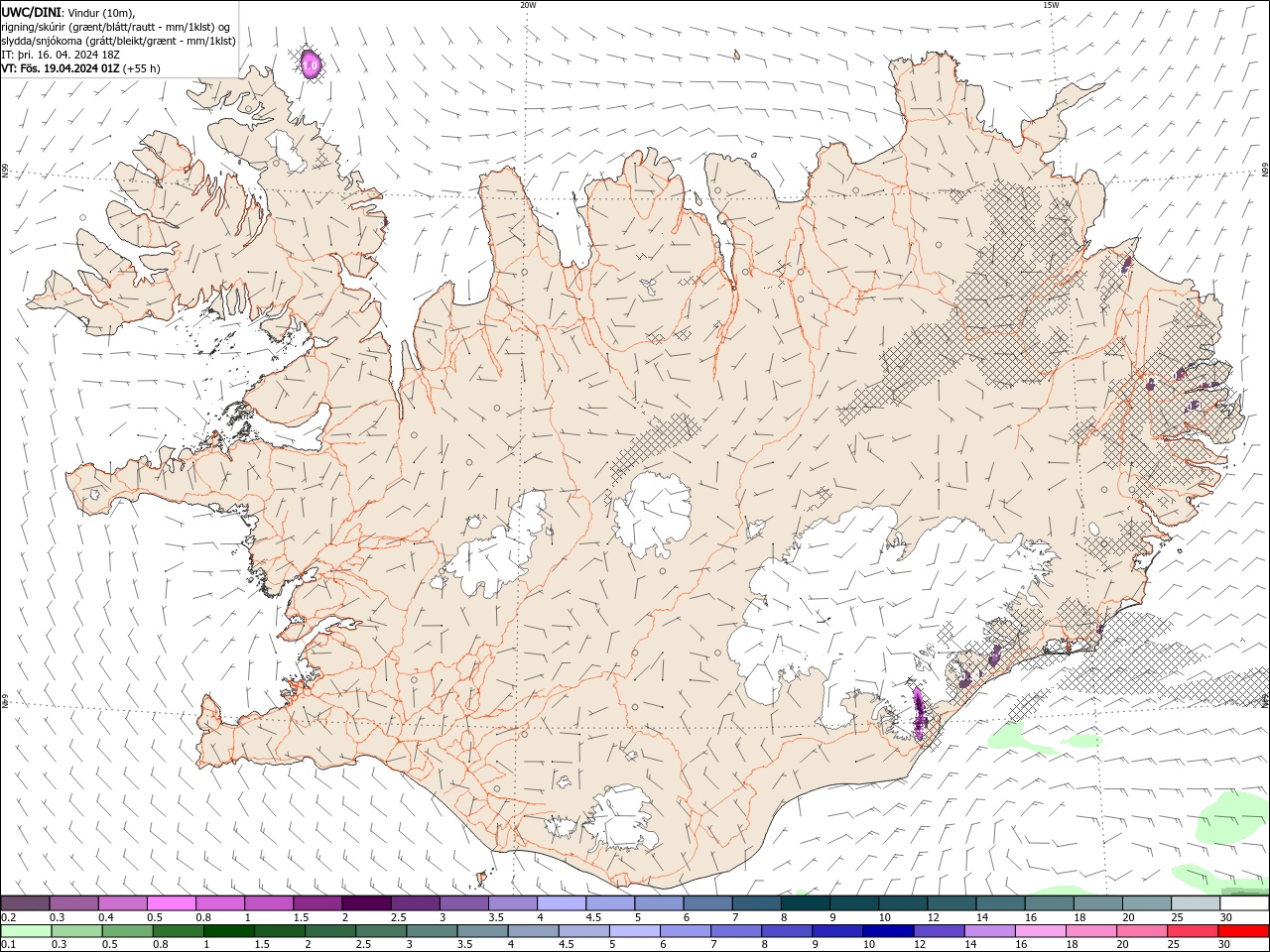The height and width of the screenshot is (952, 1270).
Task: Click the UWC/DINI Vindur (10m) title text
Action: pos(68,12)
